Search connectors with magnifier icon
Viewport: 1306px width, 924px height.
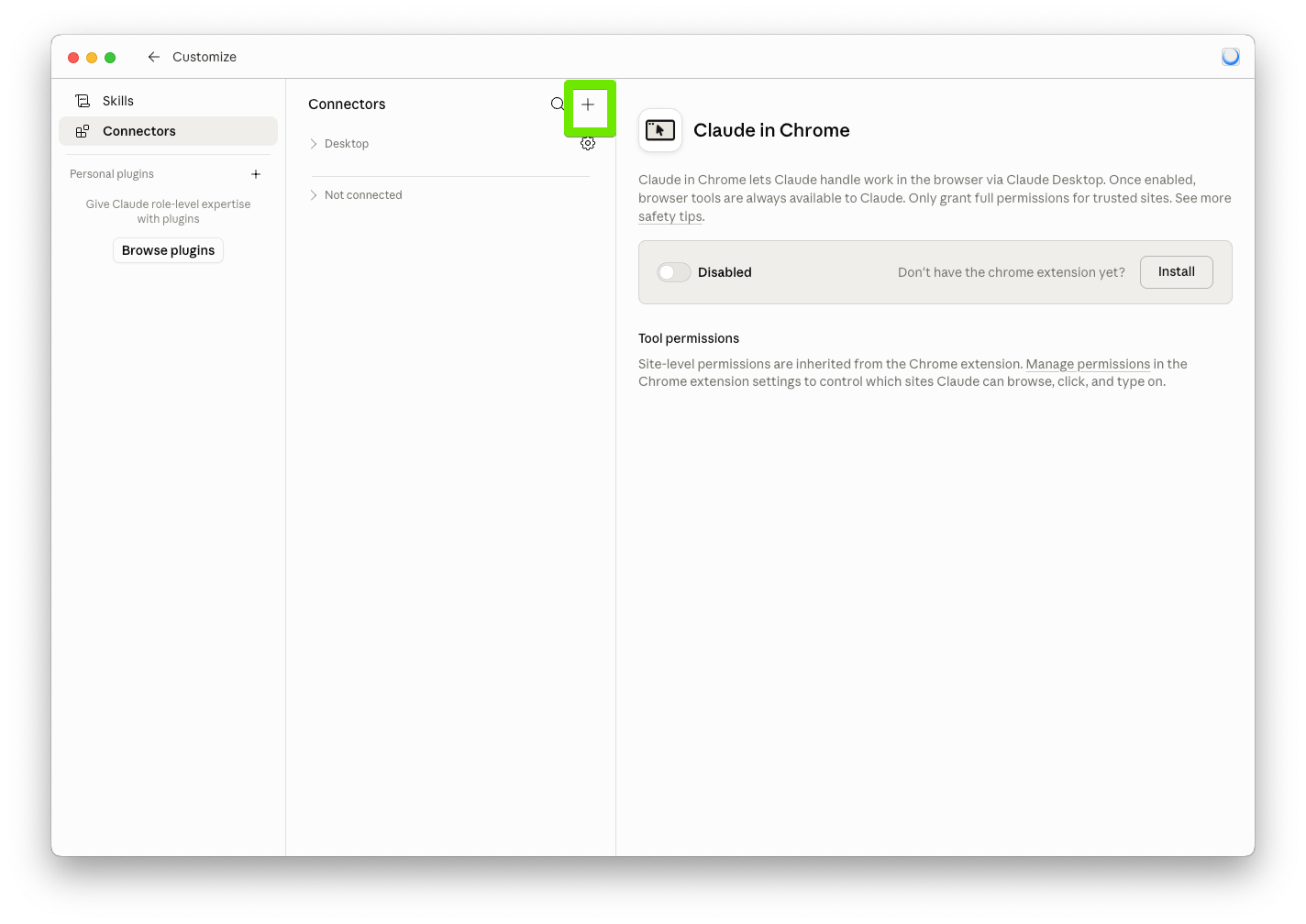558,104
